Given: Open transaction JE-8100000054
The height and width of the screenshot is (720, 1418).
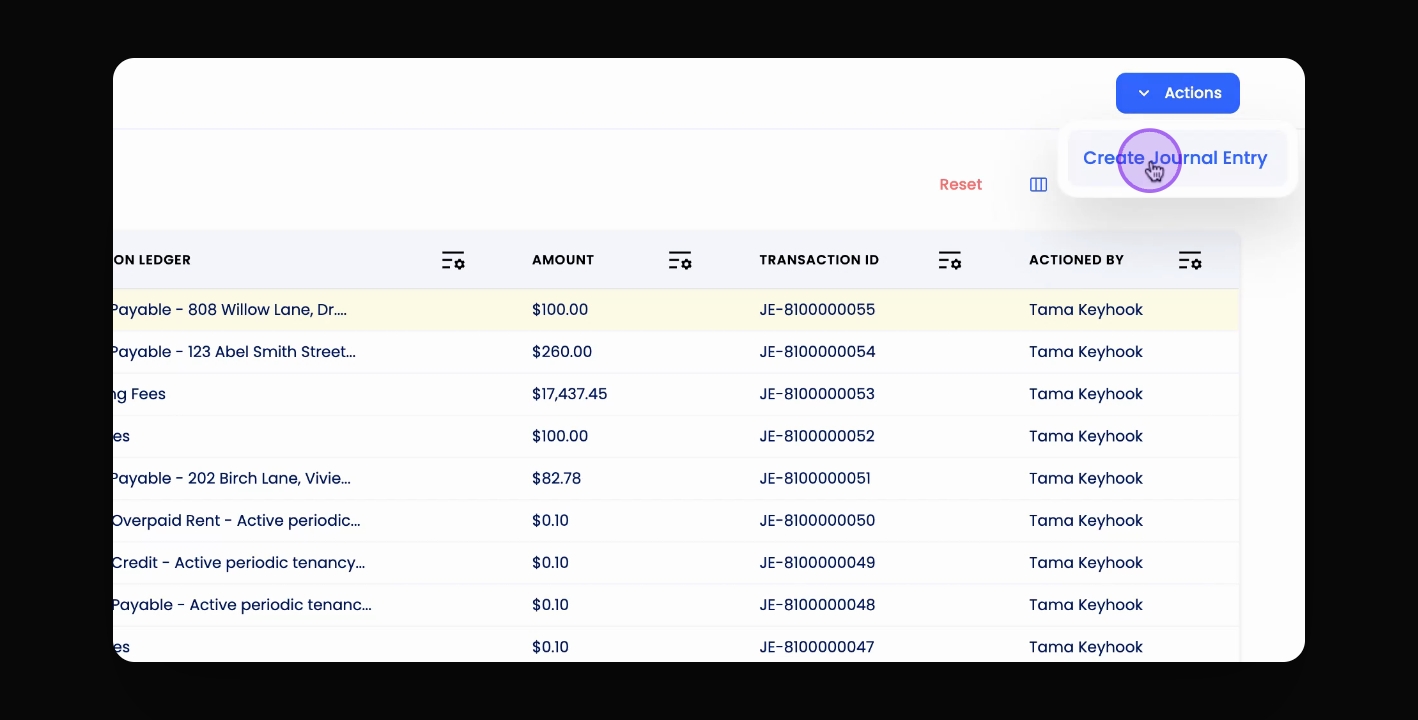Looking at the screenshot, I should [x=817, y=352].
